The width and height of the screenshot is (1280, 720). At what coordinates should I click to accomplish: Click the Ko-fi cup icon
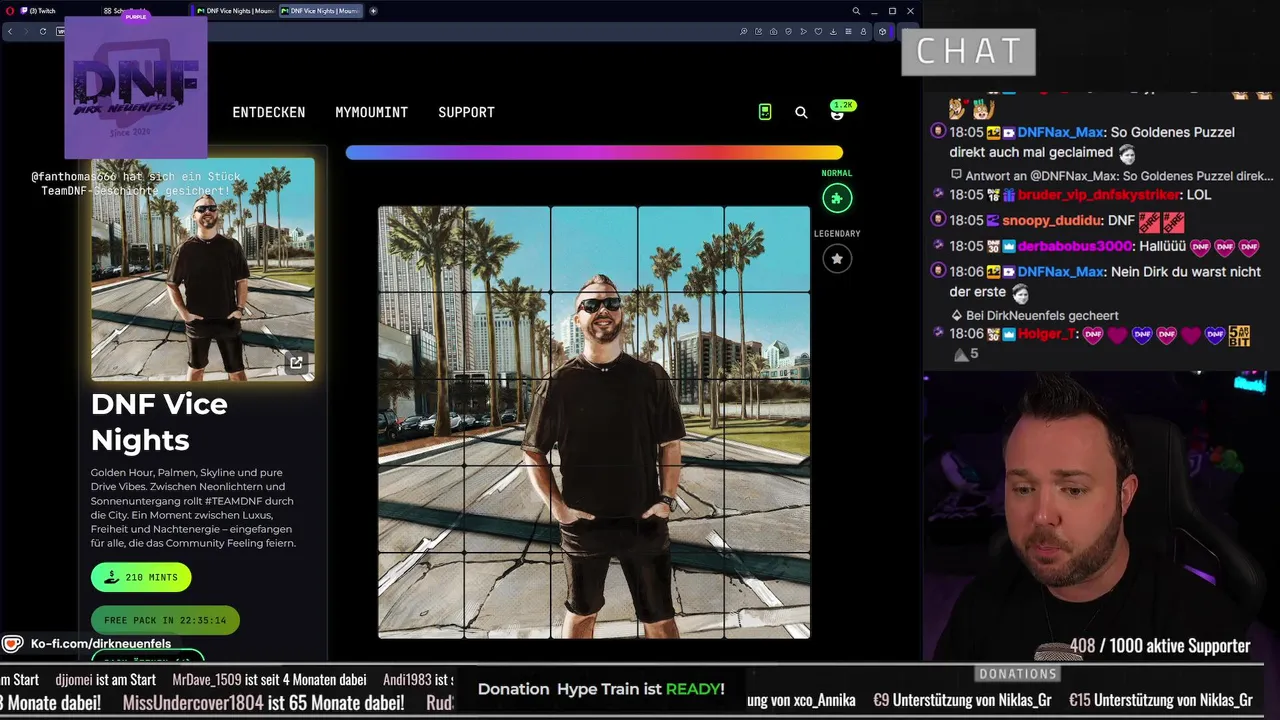click(12, 644)
